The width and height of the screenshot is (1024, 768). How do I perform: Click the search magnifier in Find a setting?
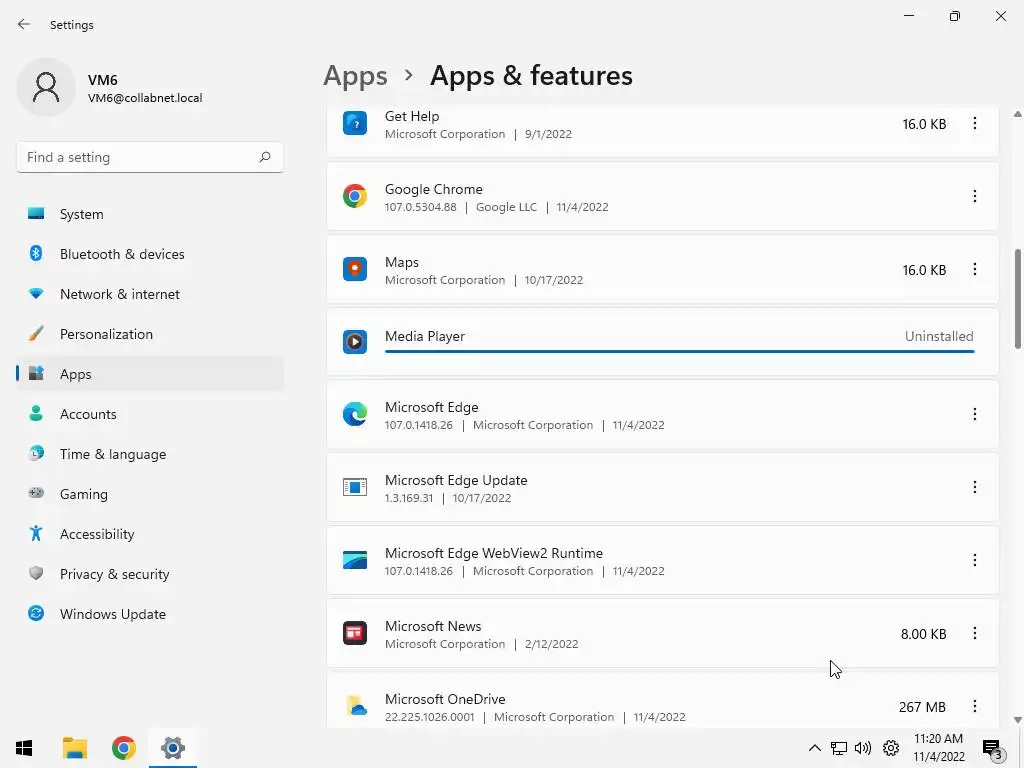click(265, 157)
